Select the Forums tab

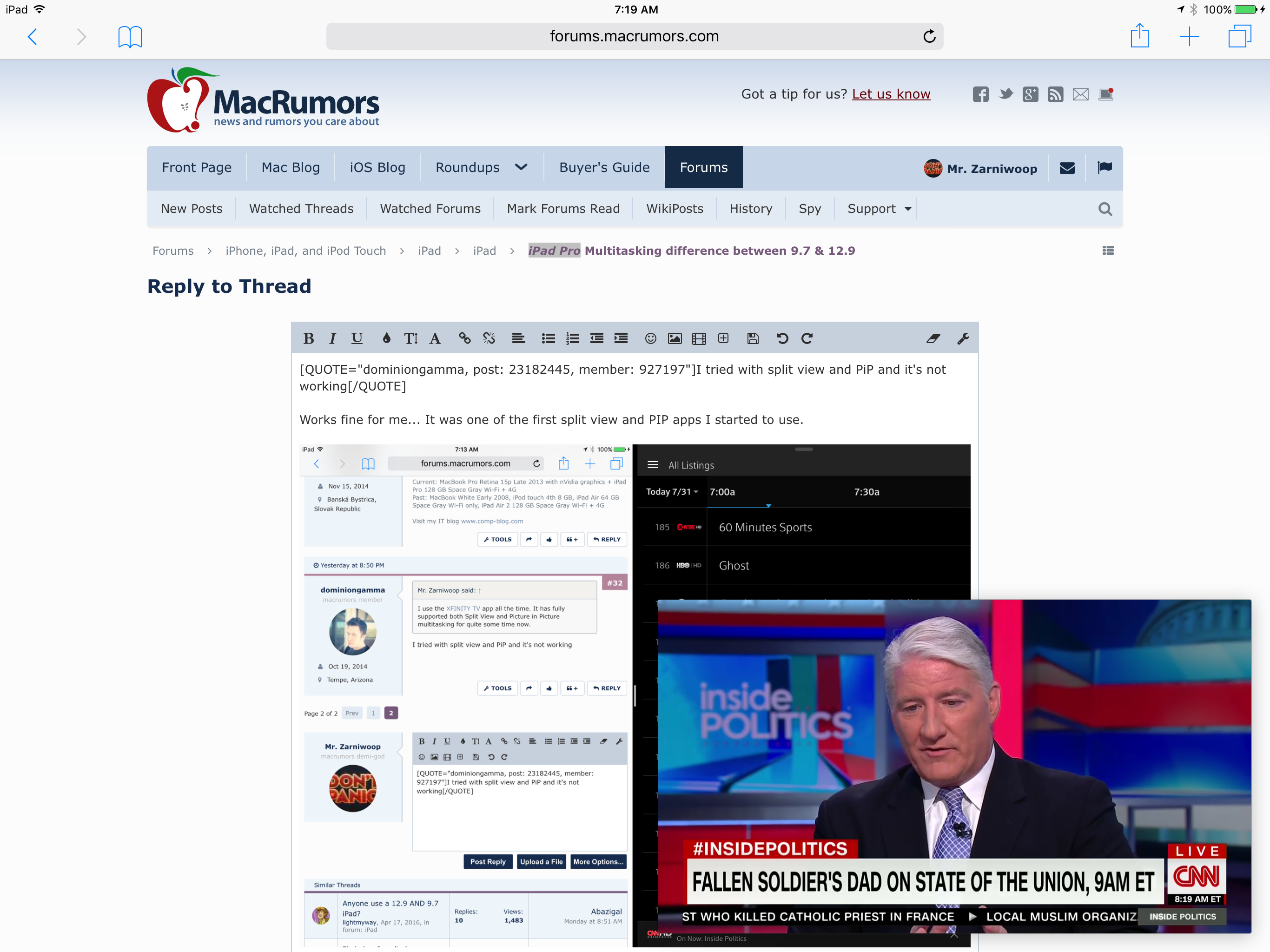point(703,167)
